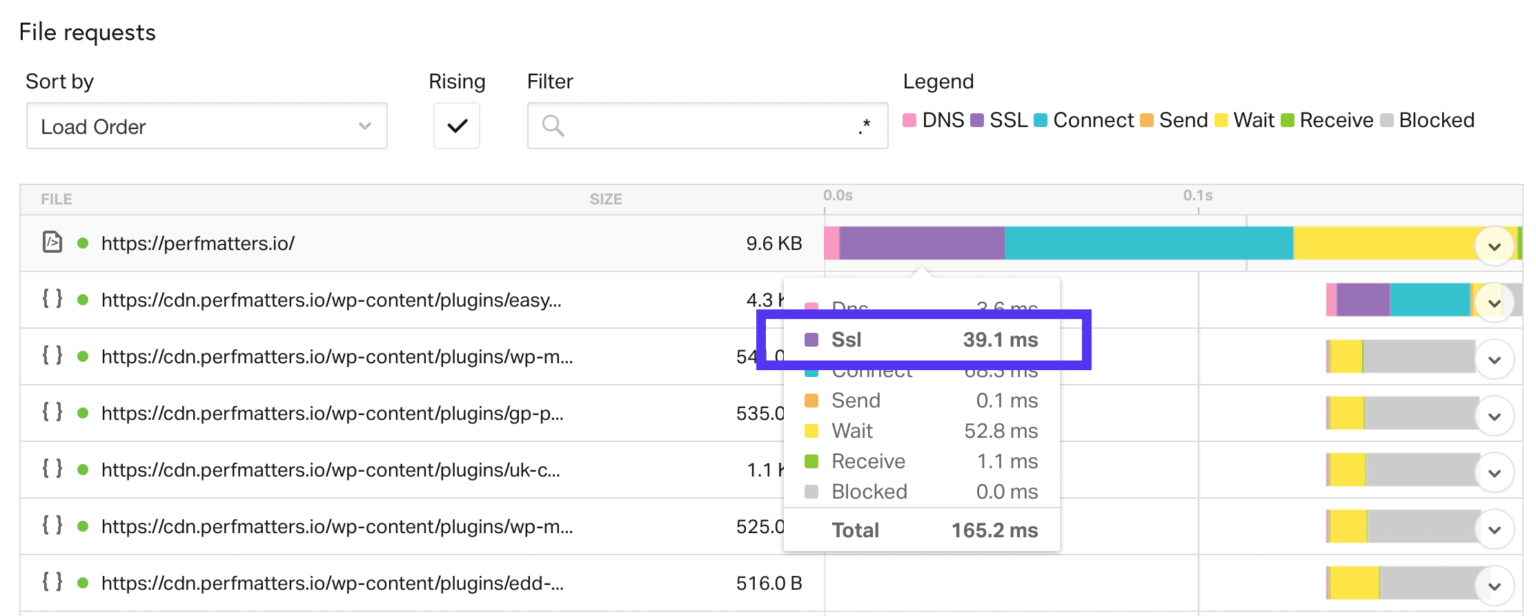The height and width of the screenshot is (616, 1536).
Task: Click the .* regex icon in the Filter box
Action: point(866,127)
